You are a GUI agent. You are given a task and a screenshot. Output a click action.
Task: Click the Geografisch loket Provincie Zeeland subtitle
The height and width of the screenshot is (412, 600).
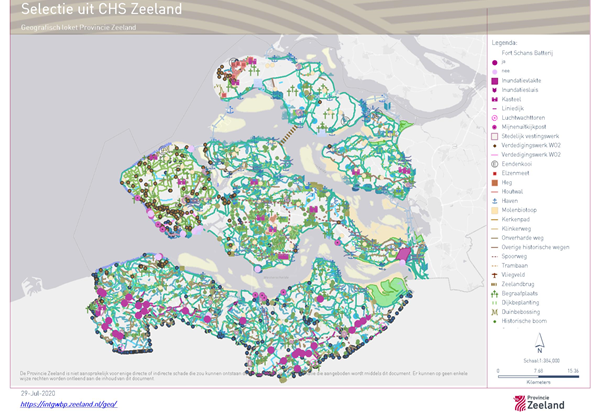point(78,27)
